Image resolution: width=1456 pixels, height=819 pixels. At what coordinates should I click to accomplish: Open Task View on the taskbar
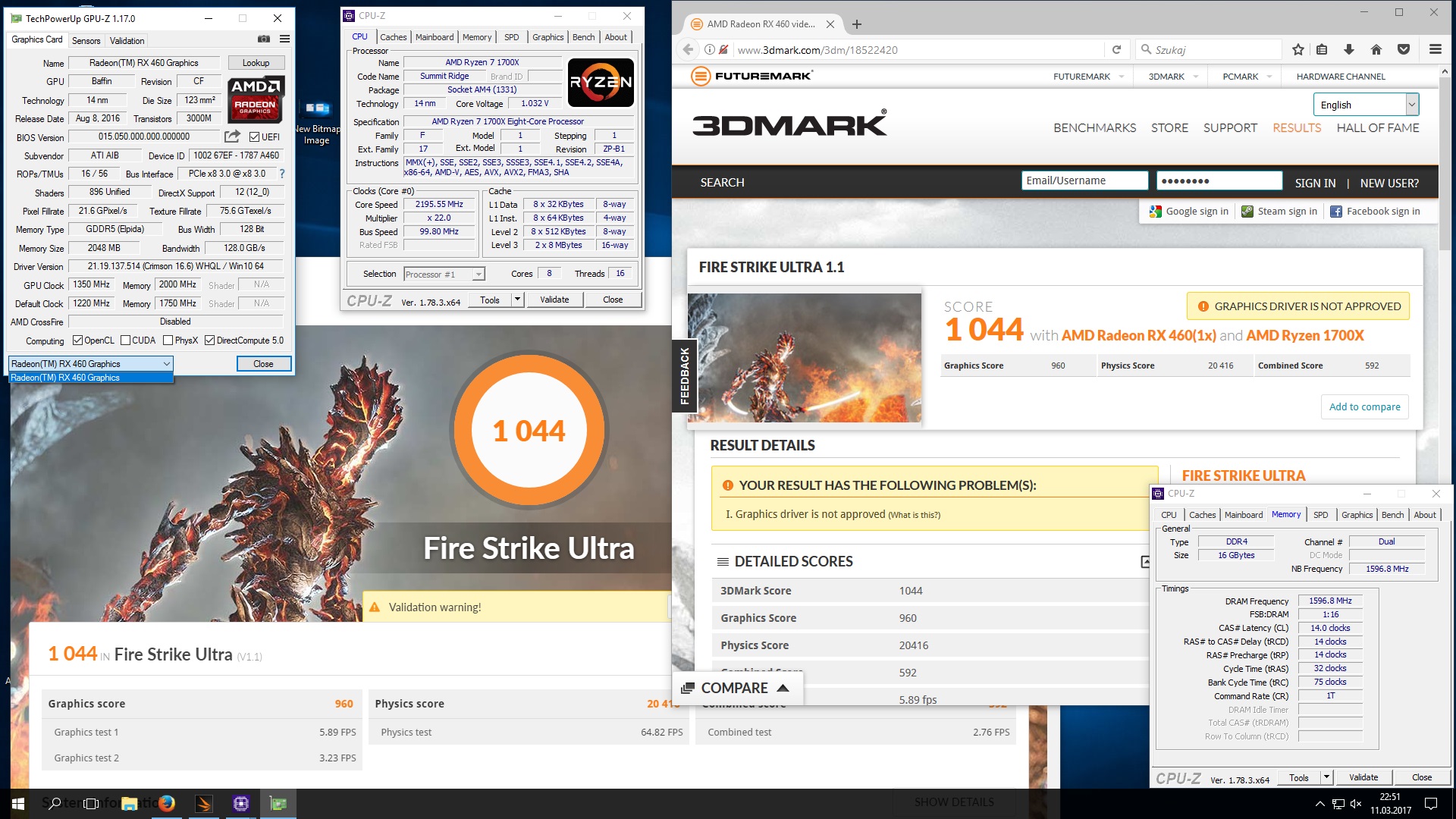(x=91, y=804)
